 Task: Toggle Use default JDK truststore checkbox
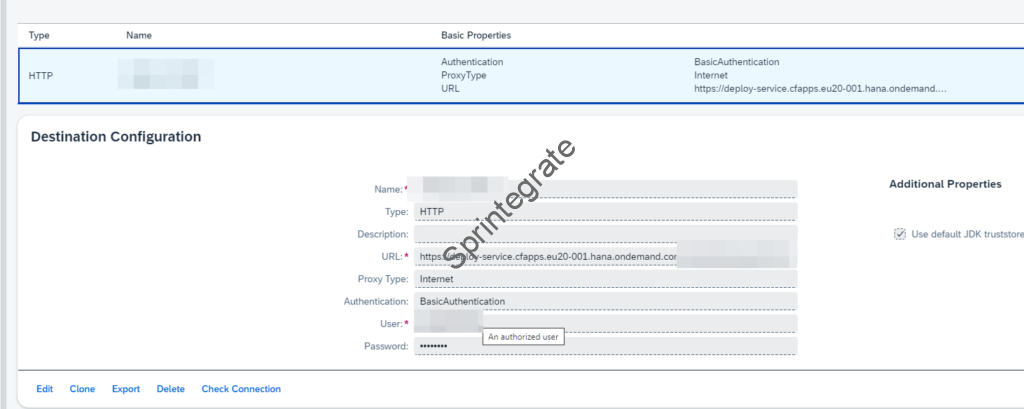pyautogui.click(x=900, y=235)
